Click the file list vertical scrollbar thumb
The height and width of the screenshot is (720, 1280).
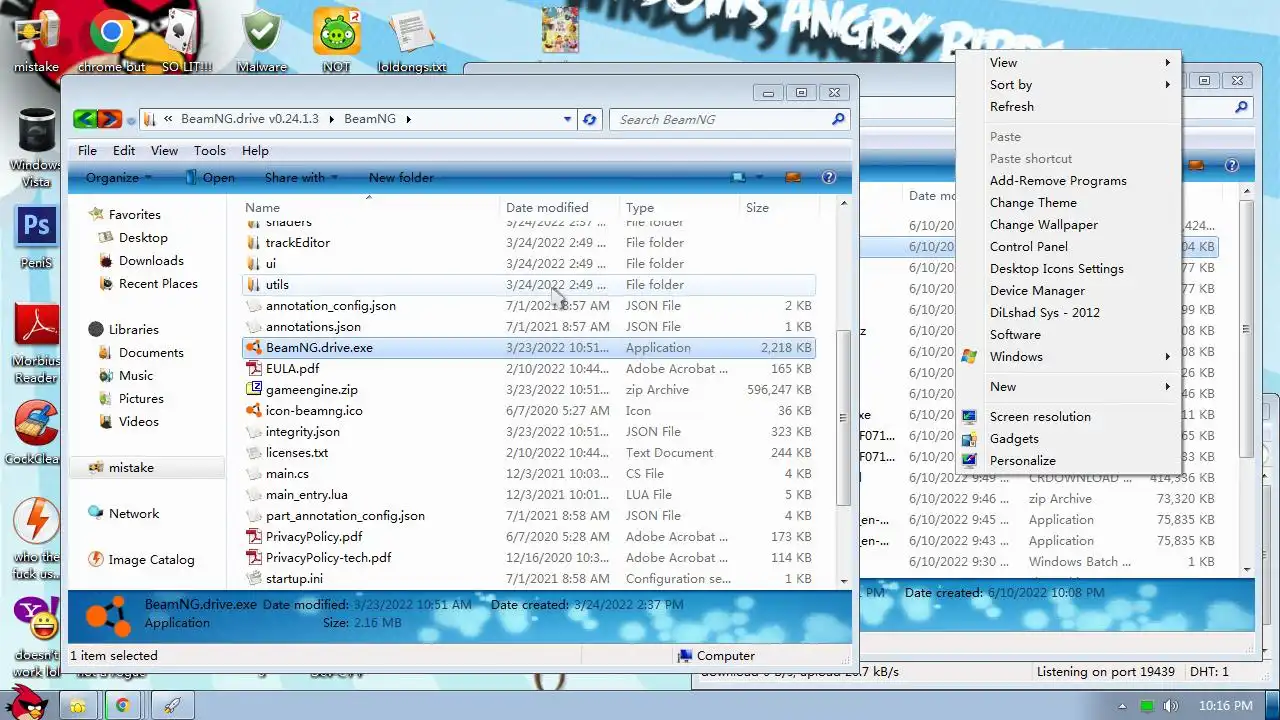click(844, 418)
